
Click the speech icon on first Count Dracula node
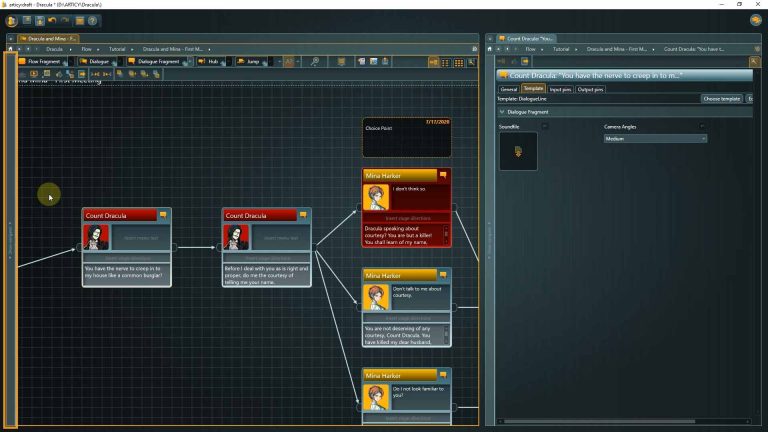click(x=163, y=215)
